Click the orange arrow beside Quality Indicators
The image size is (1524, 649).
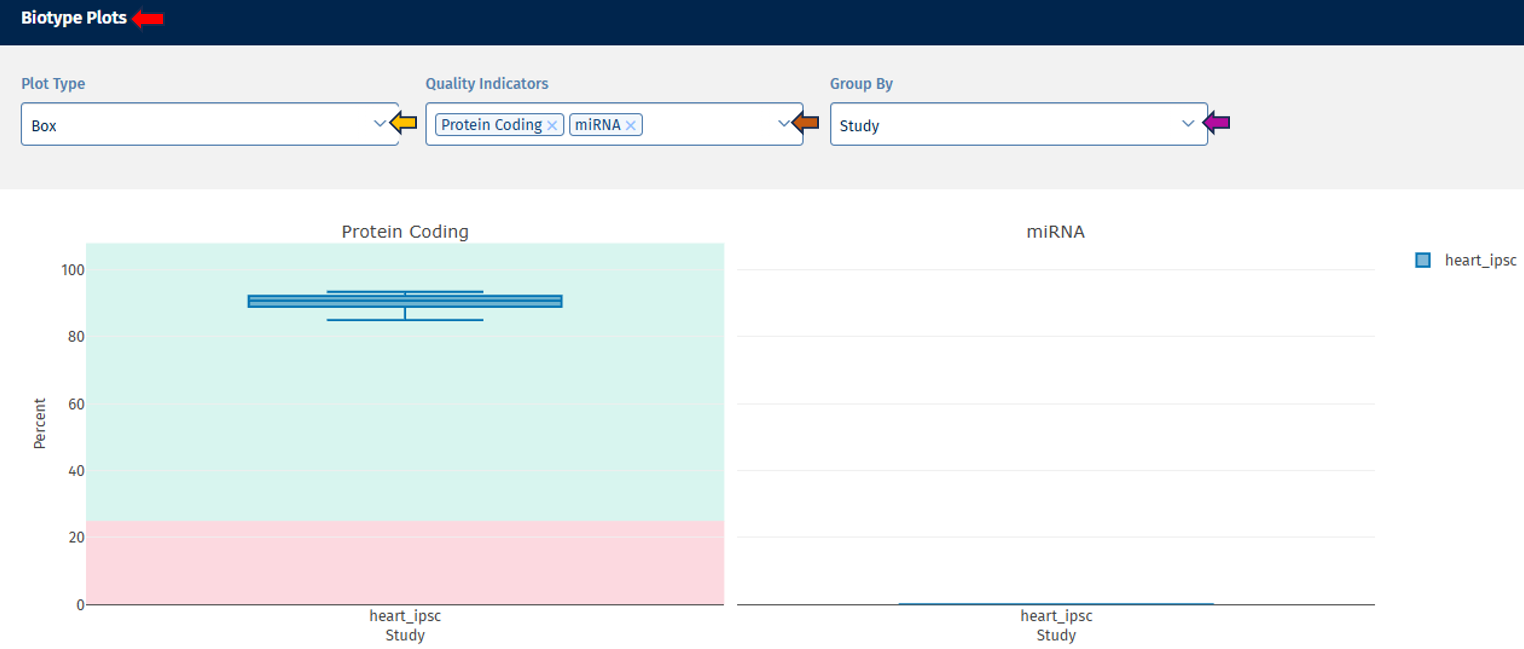(806, 123)
